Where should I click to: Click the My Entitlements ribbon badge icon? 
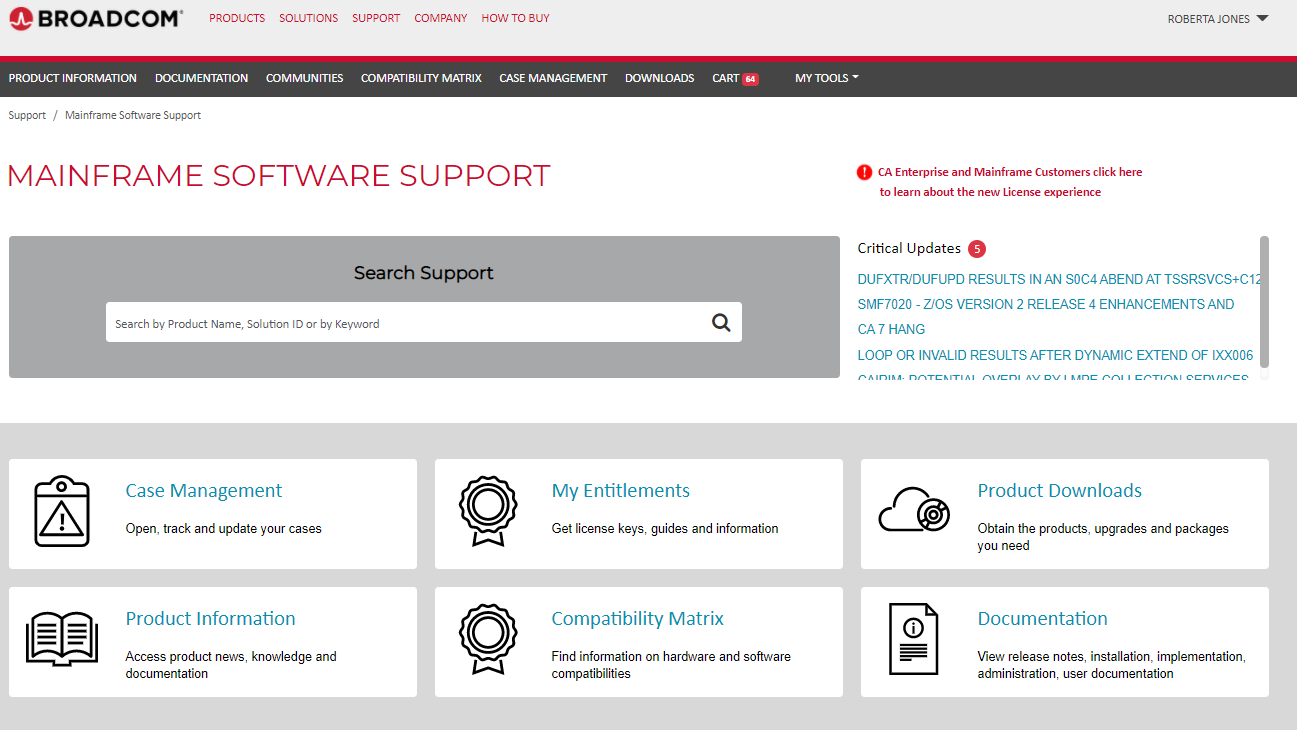(x=487, y=512)
